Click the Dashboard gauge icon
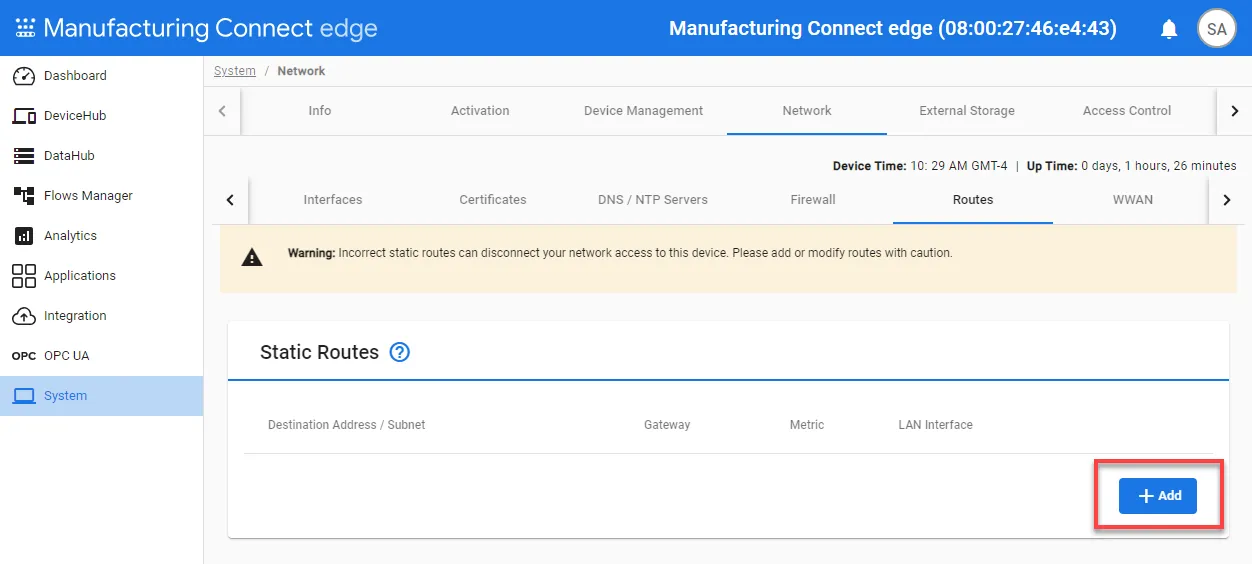1252x564 pixels. (x=24, y=76)
